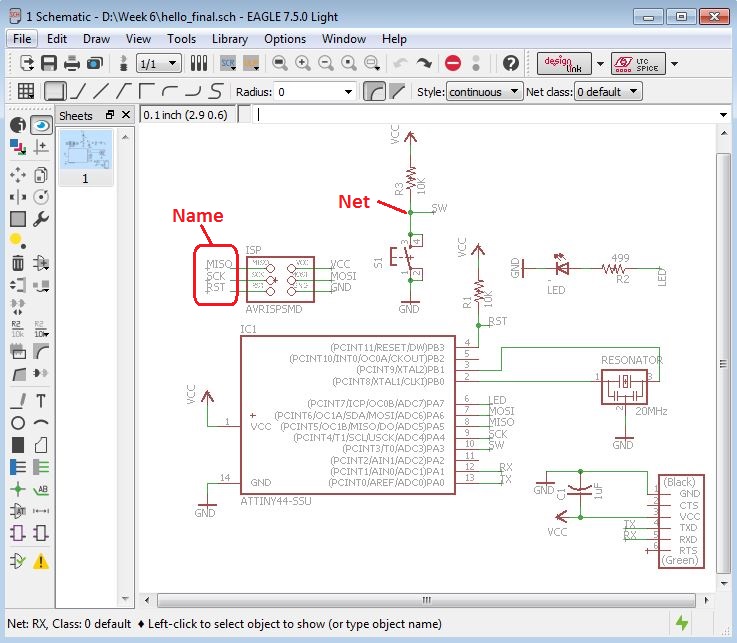Select the straight wire bend style
Screen dimensions: 737x643
101,91
